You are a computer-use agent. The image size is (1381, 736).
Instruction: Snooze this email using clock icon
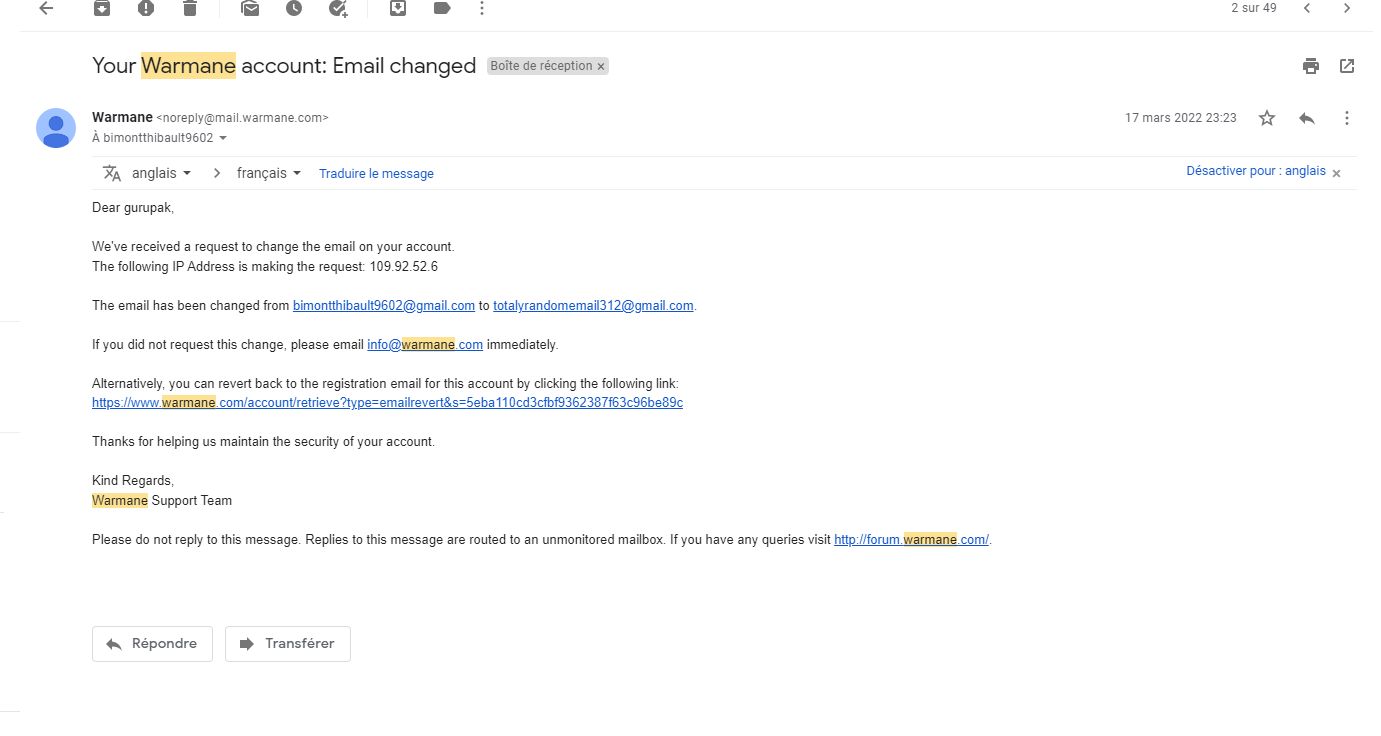294,8
